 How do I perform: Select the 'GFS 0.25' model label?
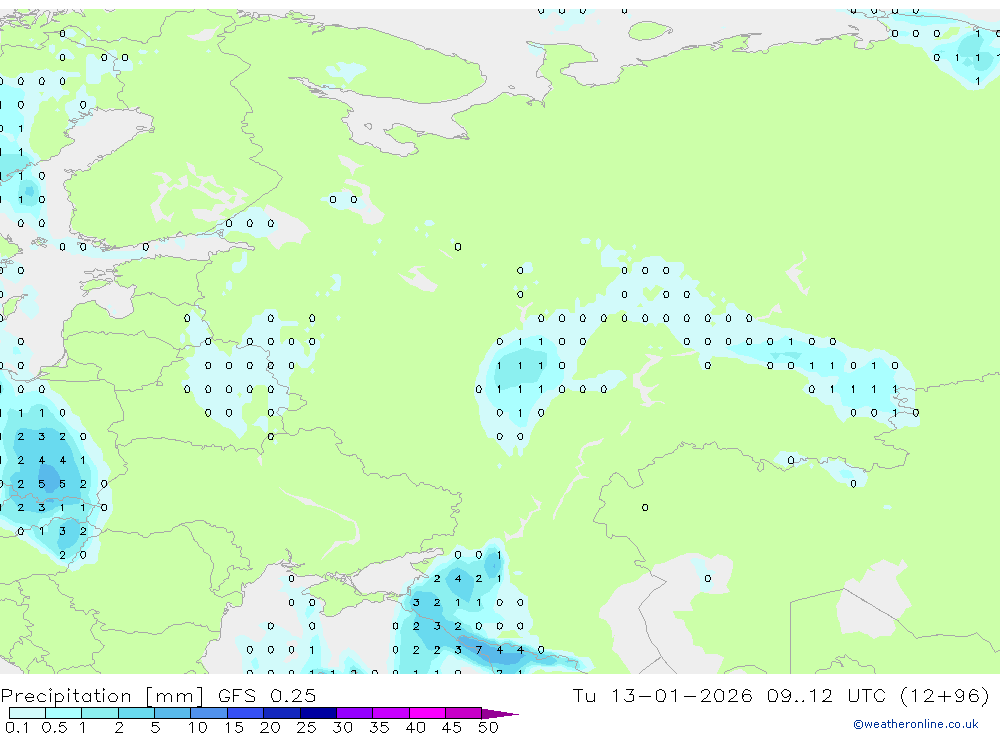click(267, 695)
